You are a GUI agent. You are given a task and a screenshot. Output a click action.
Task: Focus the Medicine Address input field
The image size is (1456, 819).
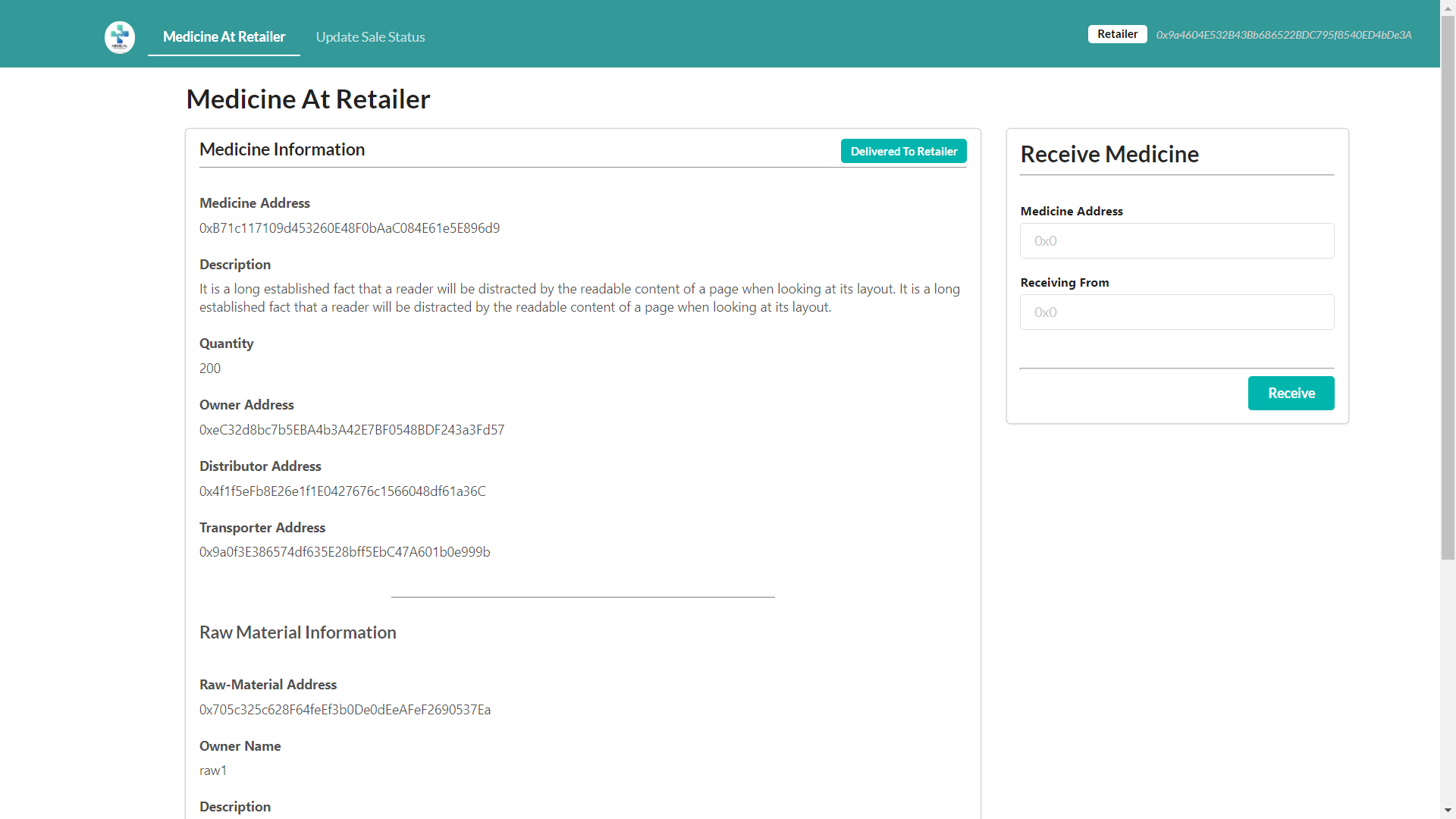tap(1176, 240)
